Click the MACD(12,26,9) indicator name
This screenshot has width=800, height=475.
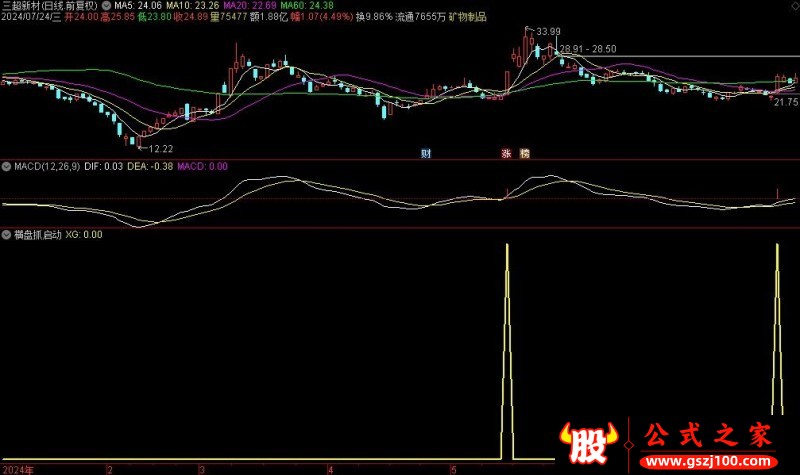(x=47, y=166)
